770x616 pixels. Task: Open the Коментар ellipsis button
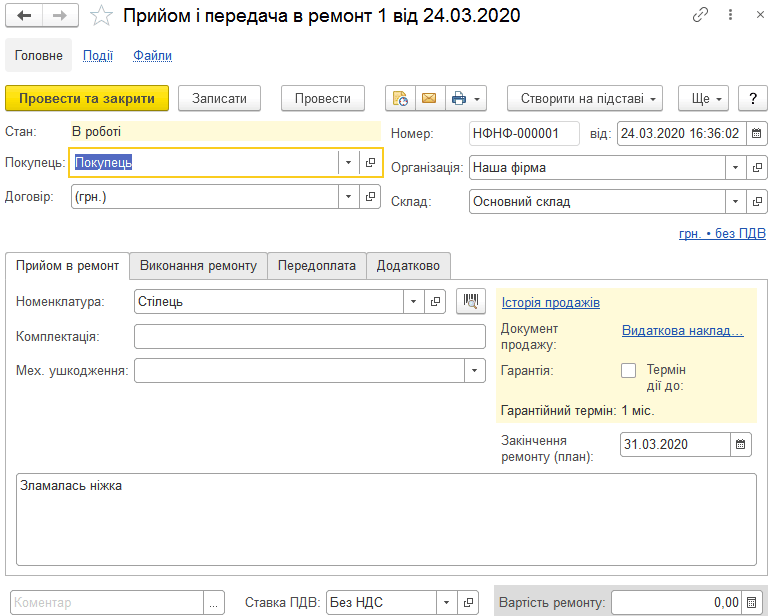pyautogui.click(x=214, y=602)
